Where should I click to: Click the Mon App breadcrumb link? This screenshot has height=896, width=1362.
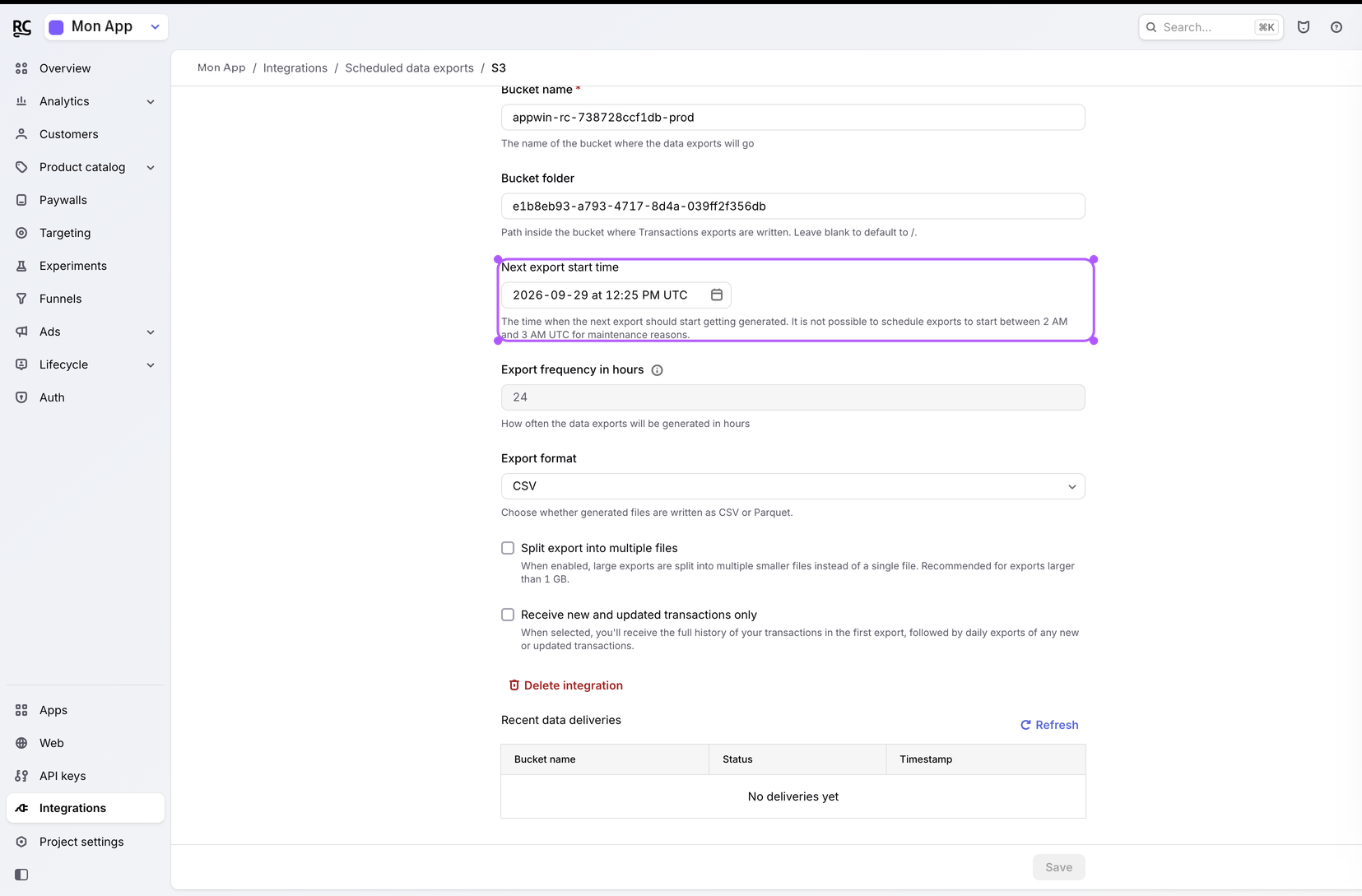coord(221,68)
